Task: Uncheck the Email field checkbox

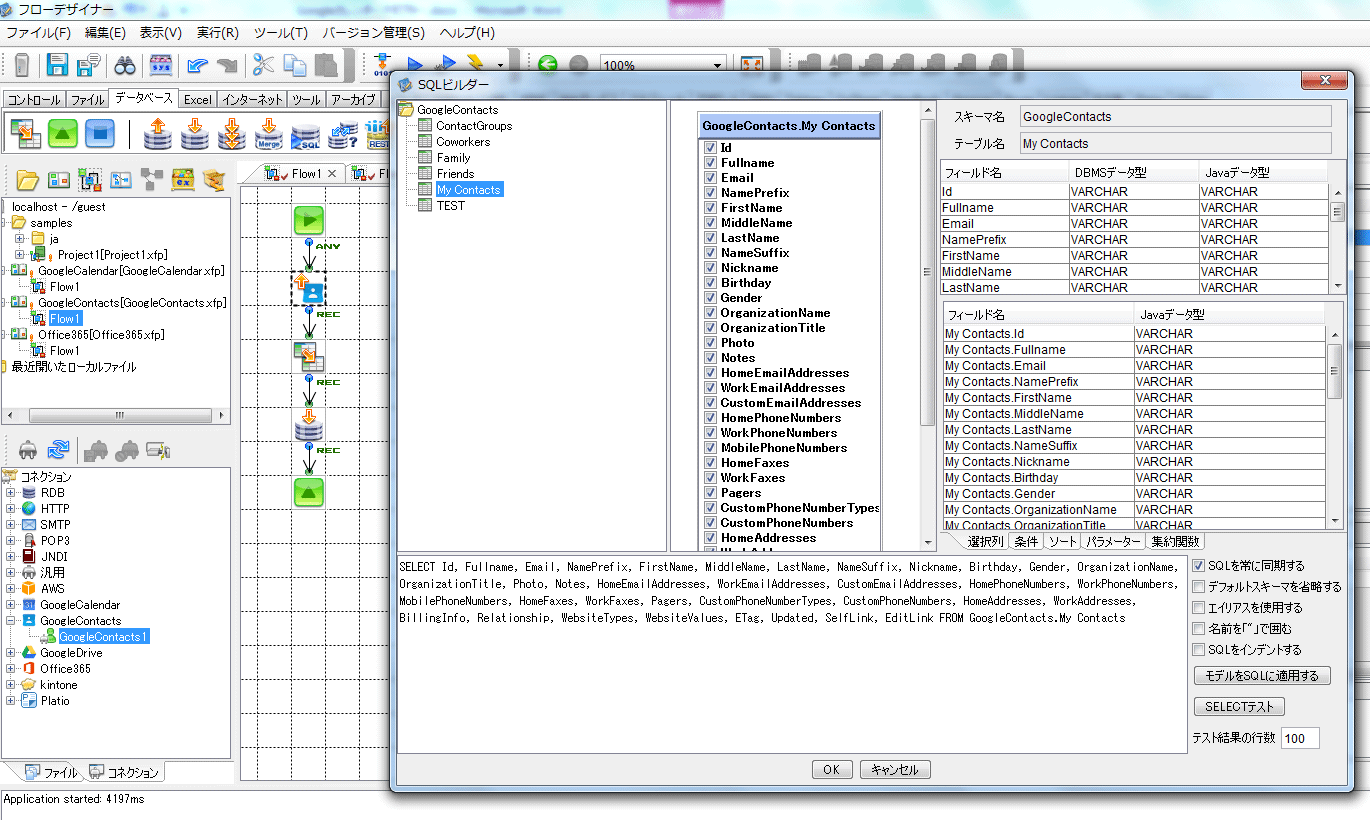Action: pos(711,178)
